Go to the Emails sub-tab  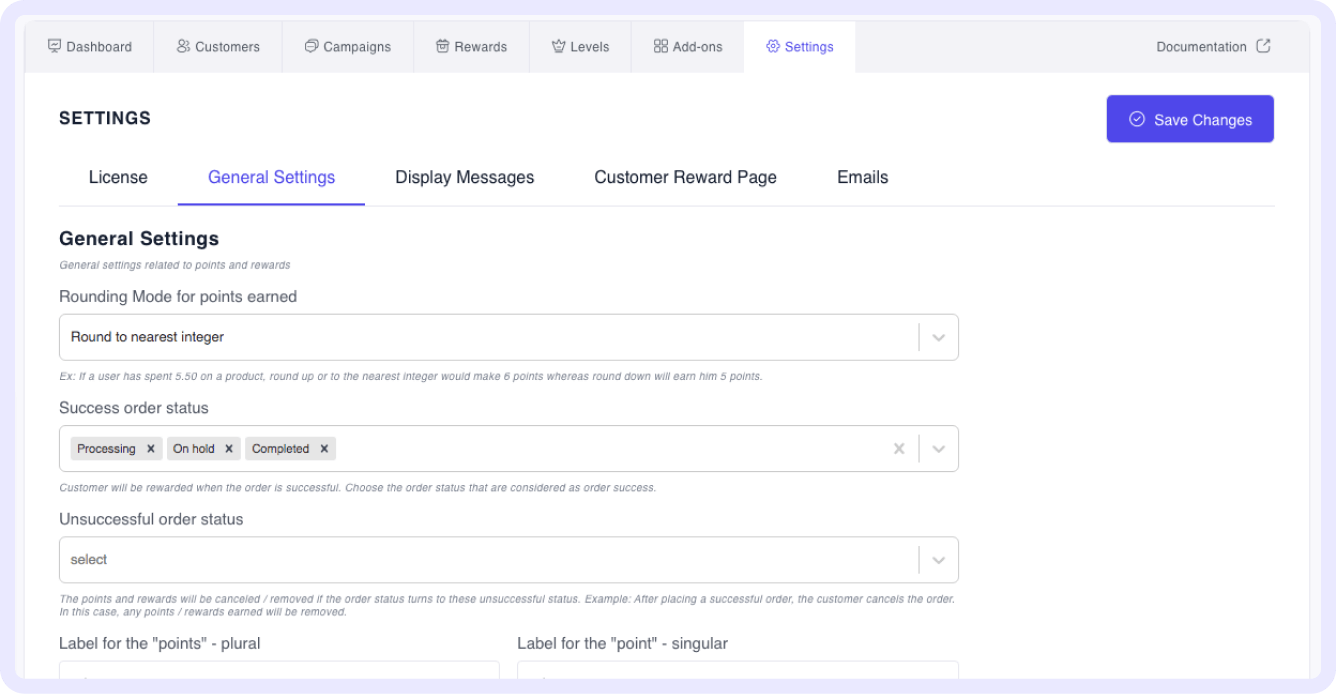click(863, 178)
